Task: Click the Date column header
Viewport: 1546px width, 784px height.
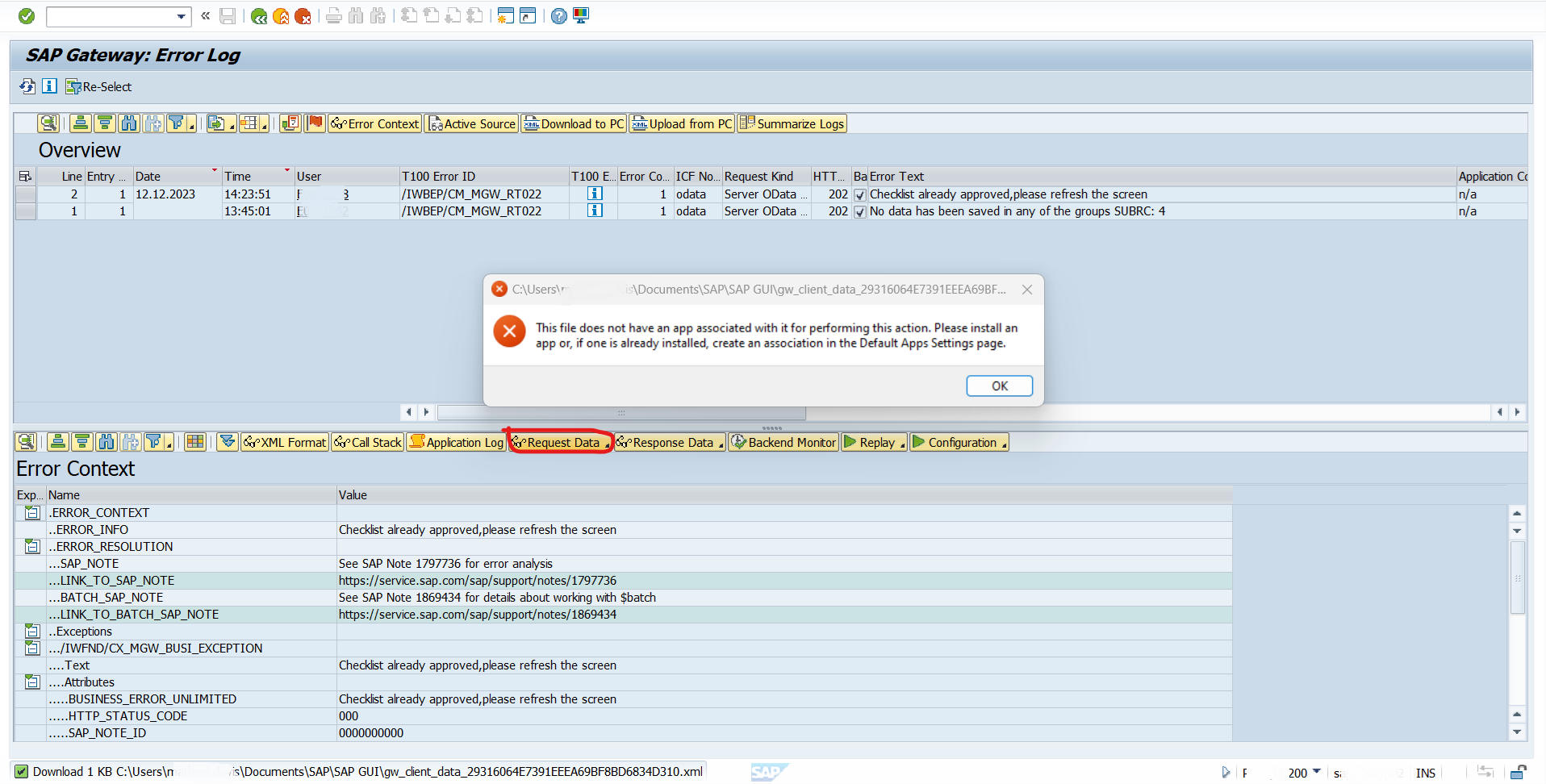Action: click(x=177, y=176)
